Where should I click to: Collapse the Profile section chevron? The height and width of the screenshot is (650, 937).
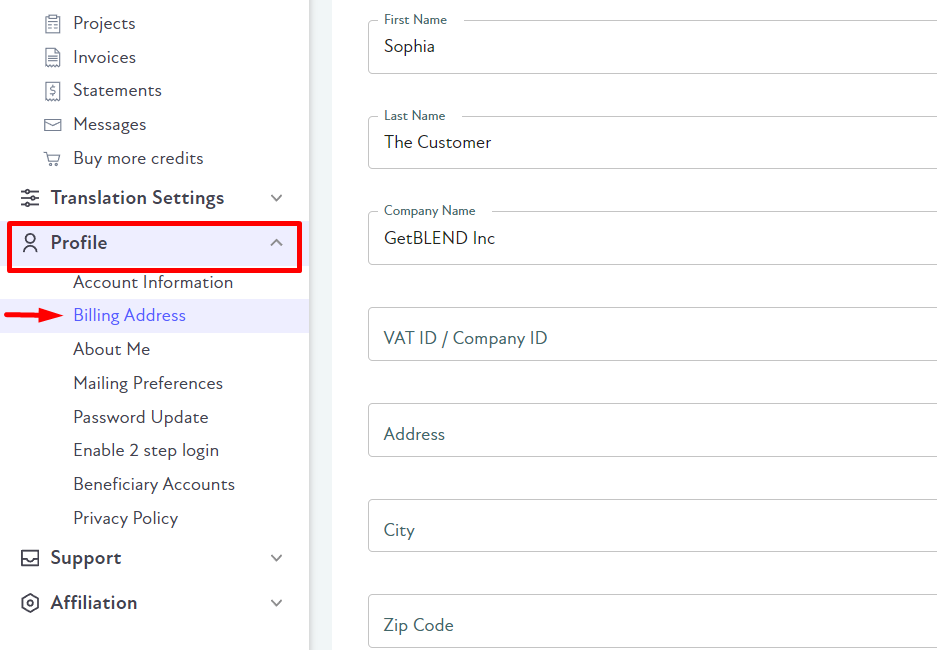point(276,243)
